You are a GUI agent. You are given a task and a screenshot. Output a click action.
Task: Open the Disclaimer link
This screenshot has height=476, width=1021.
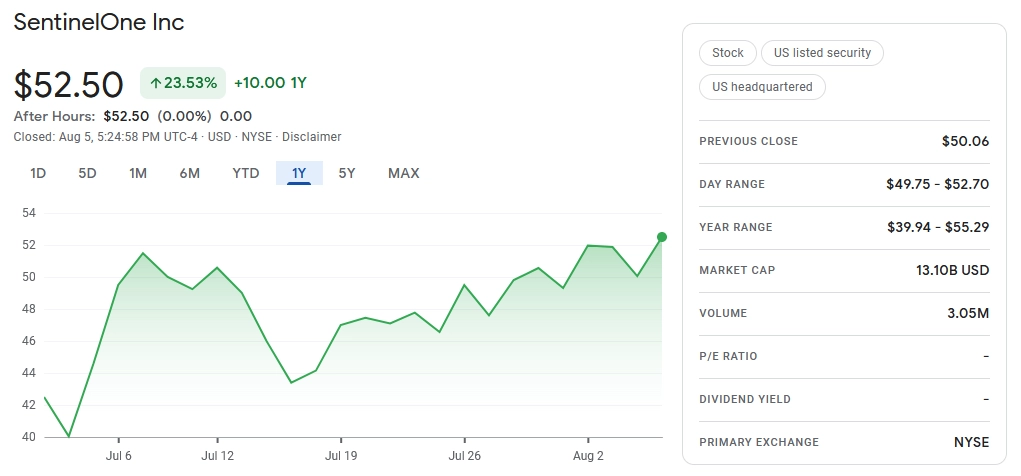311,137
